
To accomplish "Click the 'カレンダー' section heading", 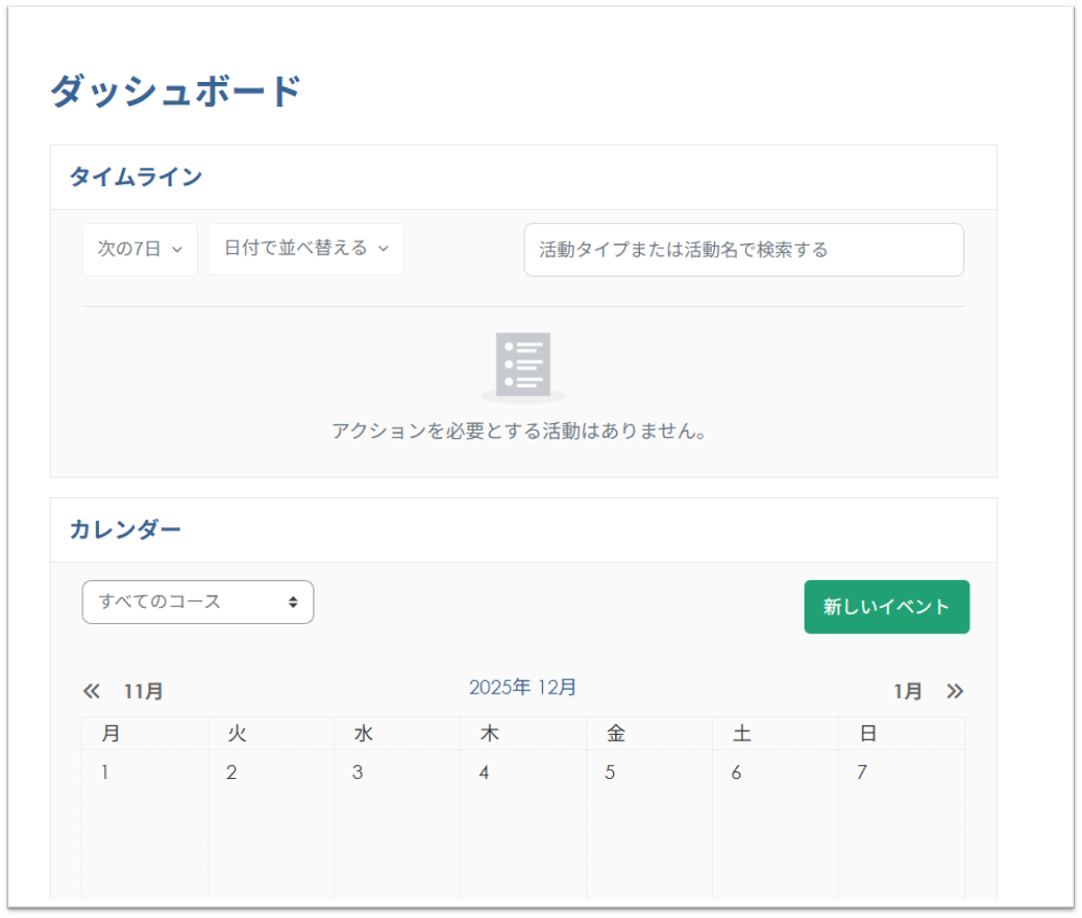I will 125,529.
